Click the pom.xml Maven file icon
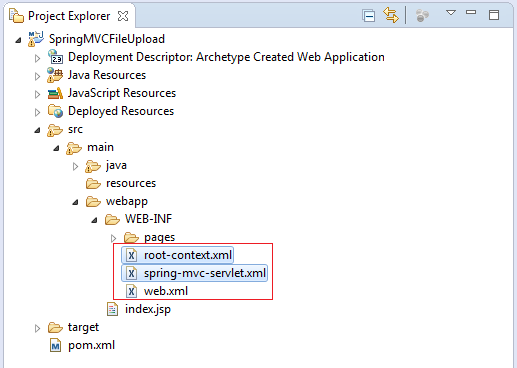 pyautogui.click(x=56, y=345)
